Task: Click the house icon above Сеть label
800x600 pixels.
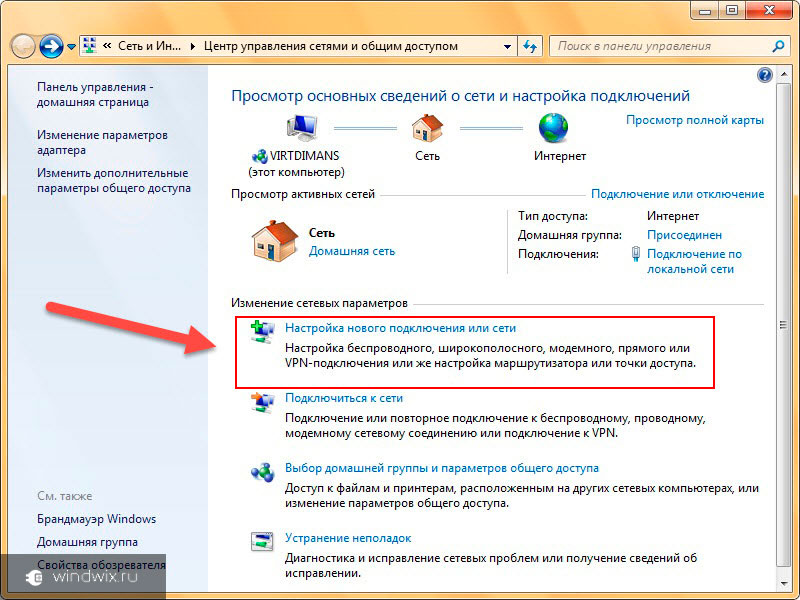Action: tap(427, 128)
